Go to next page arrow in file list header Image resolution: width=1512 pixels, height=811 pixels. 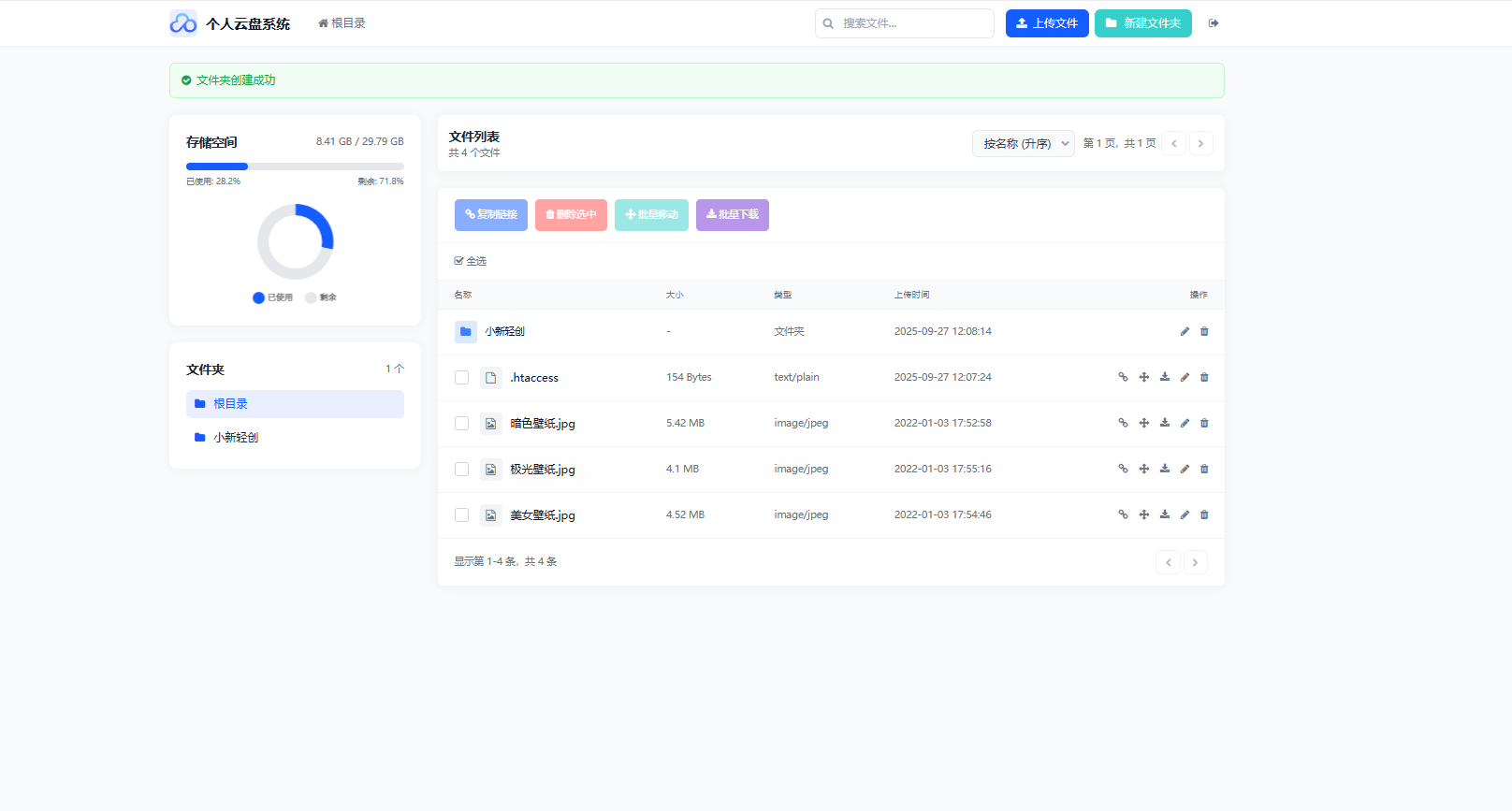click(x=1200, y=143)
